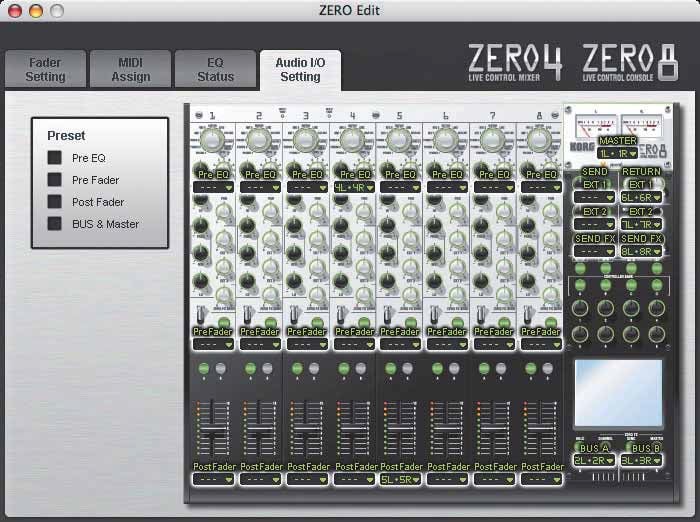Click channel 7 green LED button above PreFader
The image size is (700, 522).
pos(504,322)
